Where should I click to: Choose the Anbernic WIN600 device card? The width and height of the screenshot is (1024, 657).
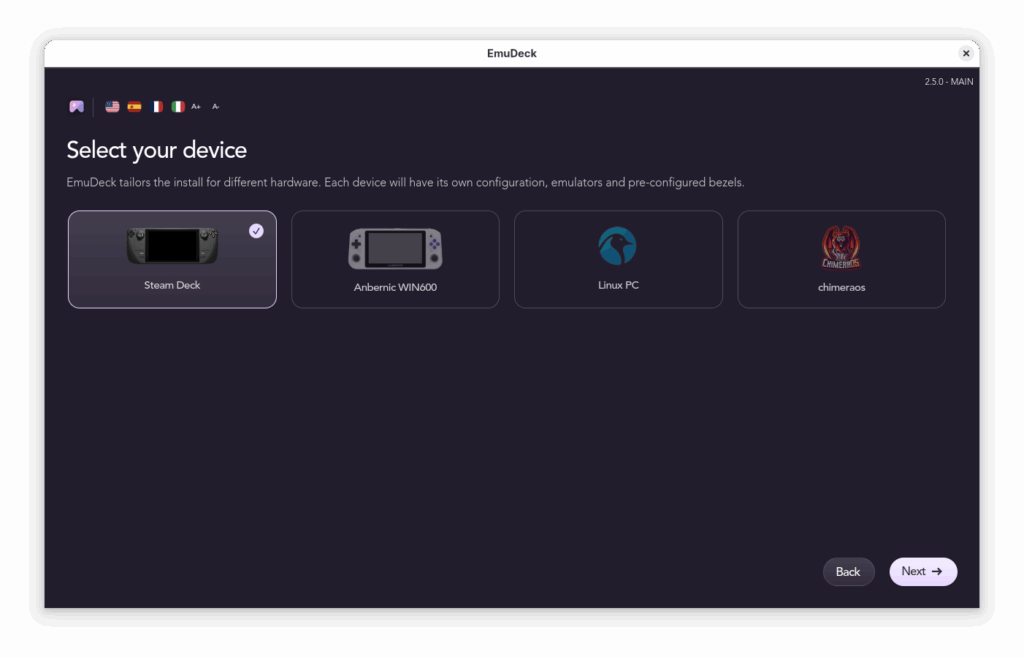pyautogui.click(x=395, y=259)
